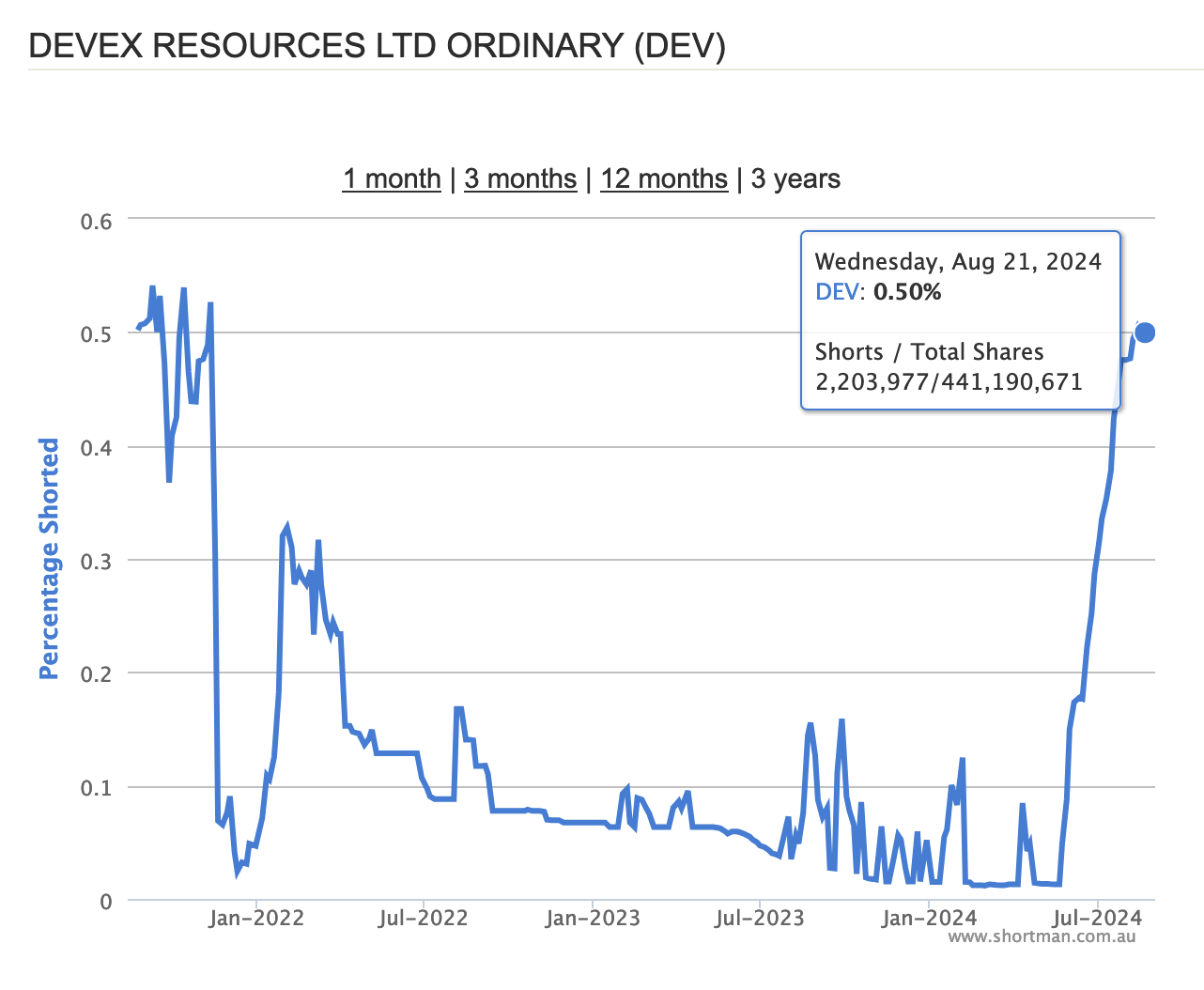Click the Jan-2024 x-axis label
The image size is (1204, 990).
(x=928, y=918)
